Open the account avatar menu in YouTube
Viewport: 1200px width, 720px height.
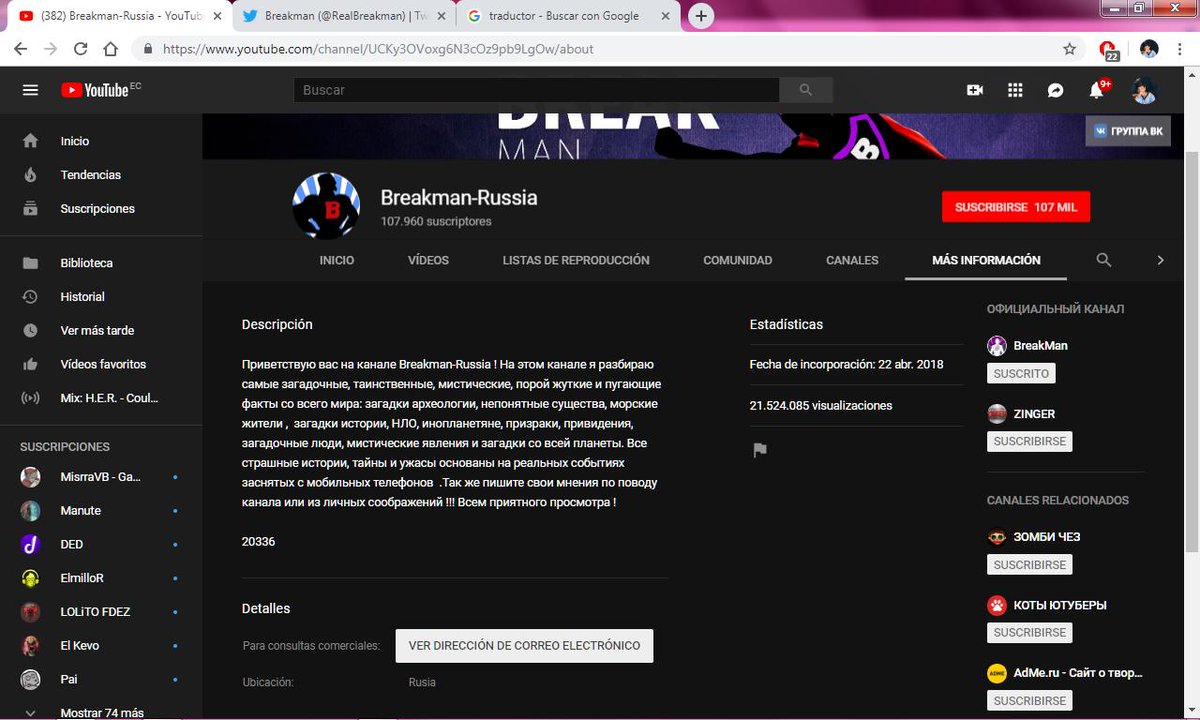(1144, 90)
